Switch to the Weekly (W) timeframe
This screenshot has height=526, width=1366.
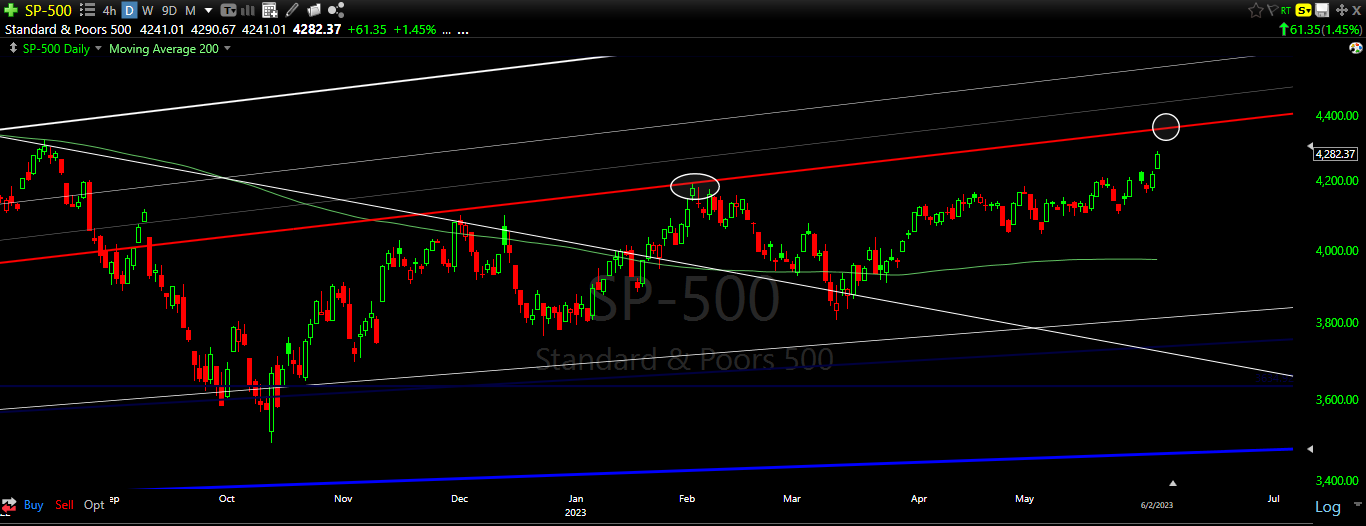pyautogui.click(x=148, y=9)
